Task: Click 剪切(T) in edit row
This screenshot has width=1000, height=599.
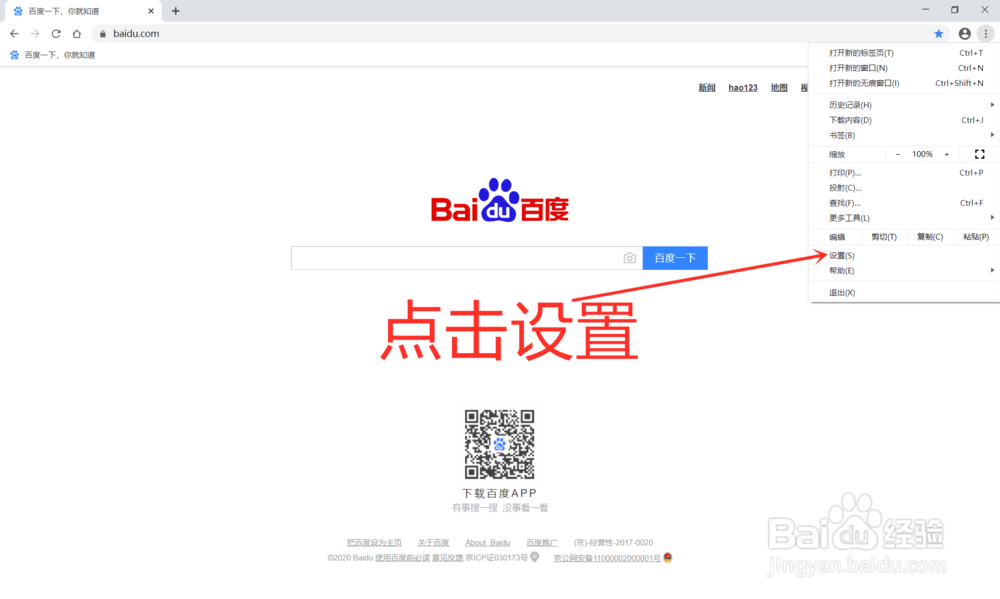Action: [x=884, y=237]
